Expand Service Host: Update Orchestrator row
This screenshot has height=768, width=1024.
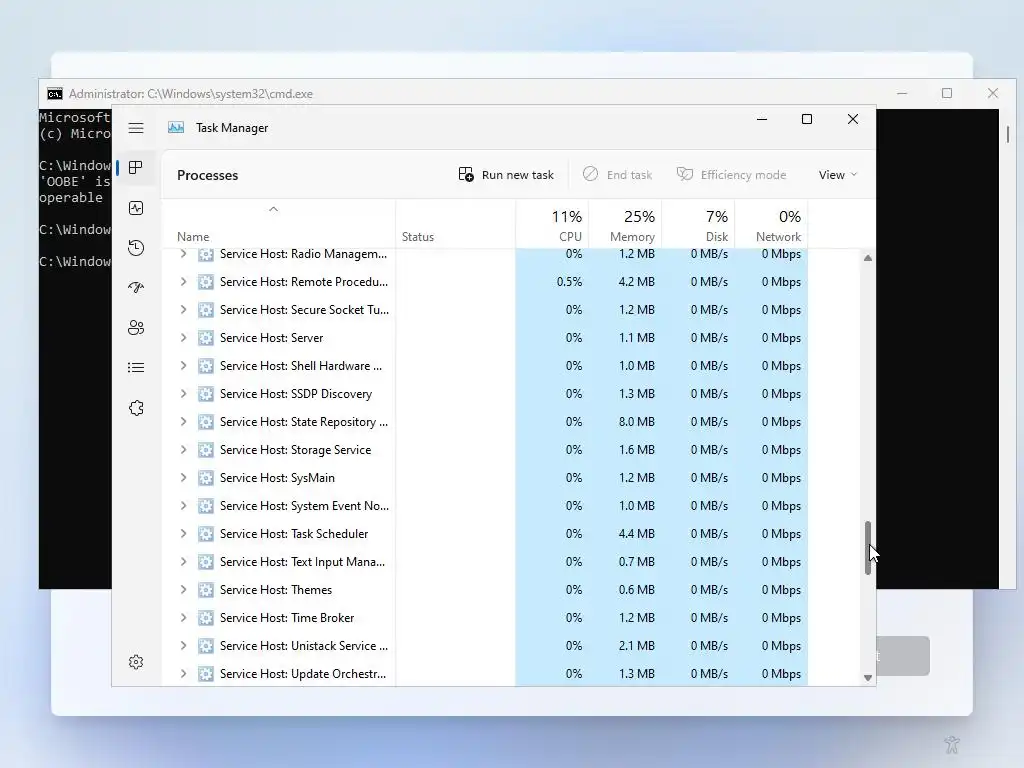tap(184, 673)
